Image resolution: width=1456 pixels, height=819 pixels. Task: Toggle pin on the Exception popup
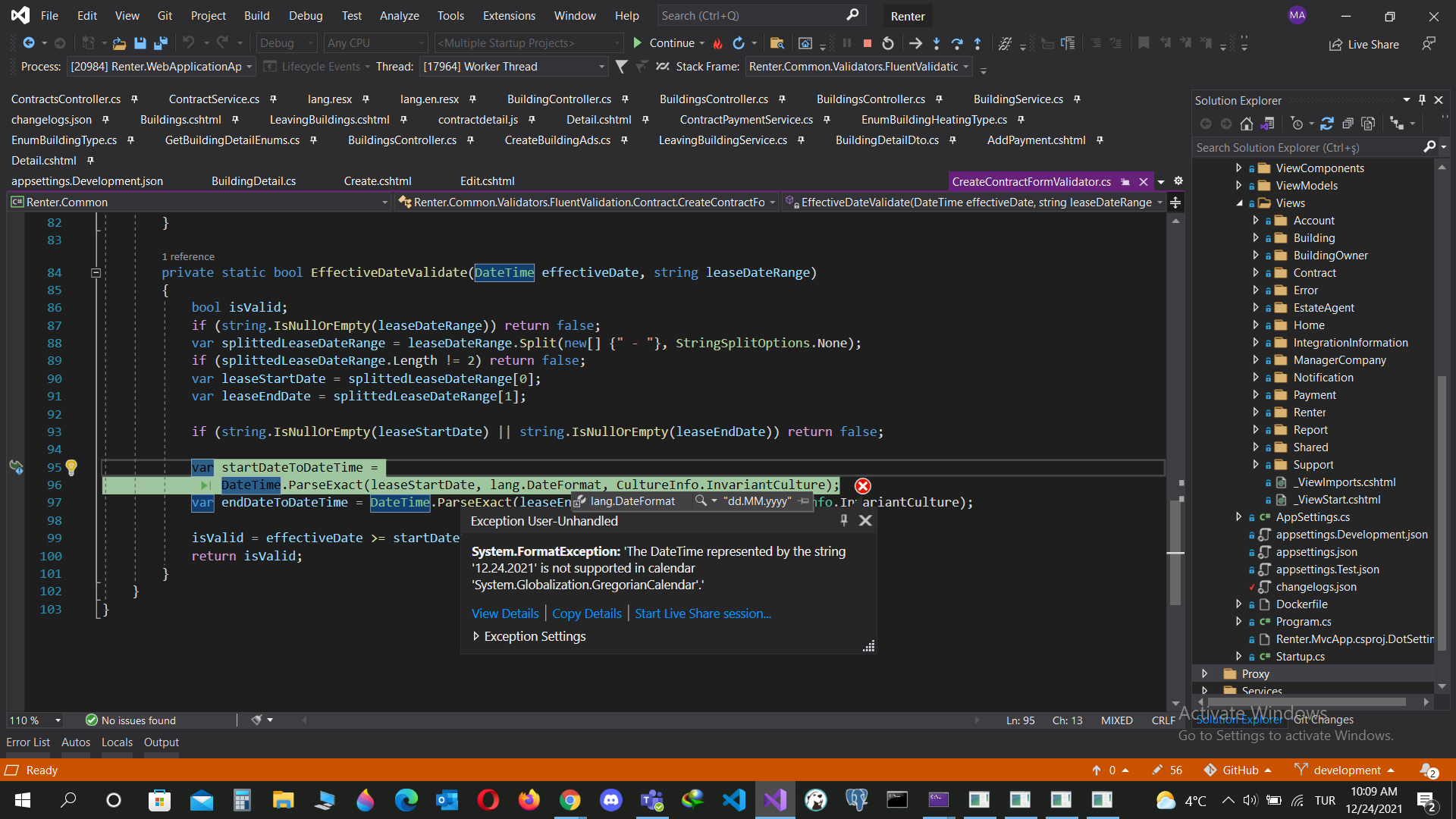(844, 520)
